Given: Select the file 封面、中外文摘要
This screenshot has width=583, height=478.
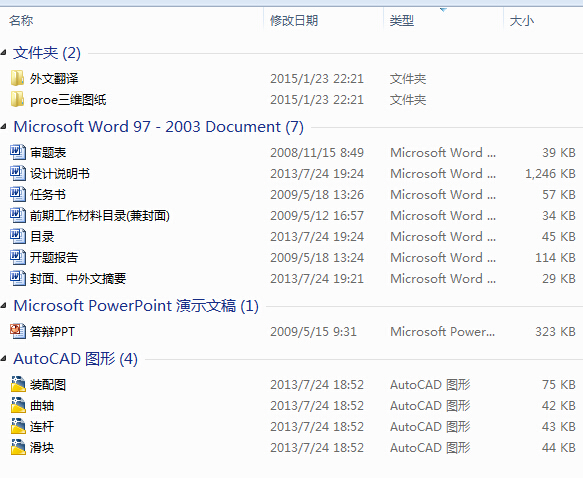Looking at the screenshot, I should pyautogui.click(x=78, y=278).
